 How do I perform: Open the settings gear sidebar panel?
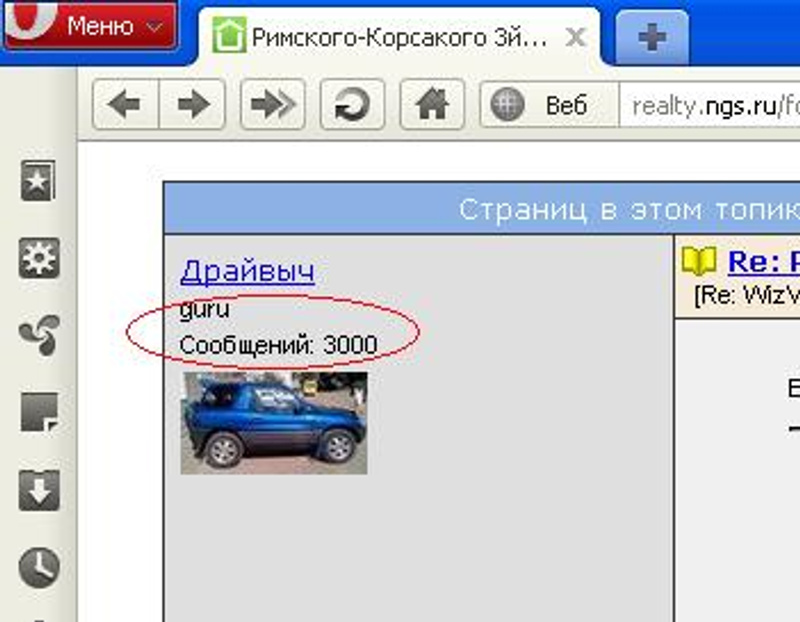(39, 258)
